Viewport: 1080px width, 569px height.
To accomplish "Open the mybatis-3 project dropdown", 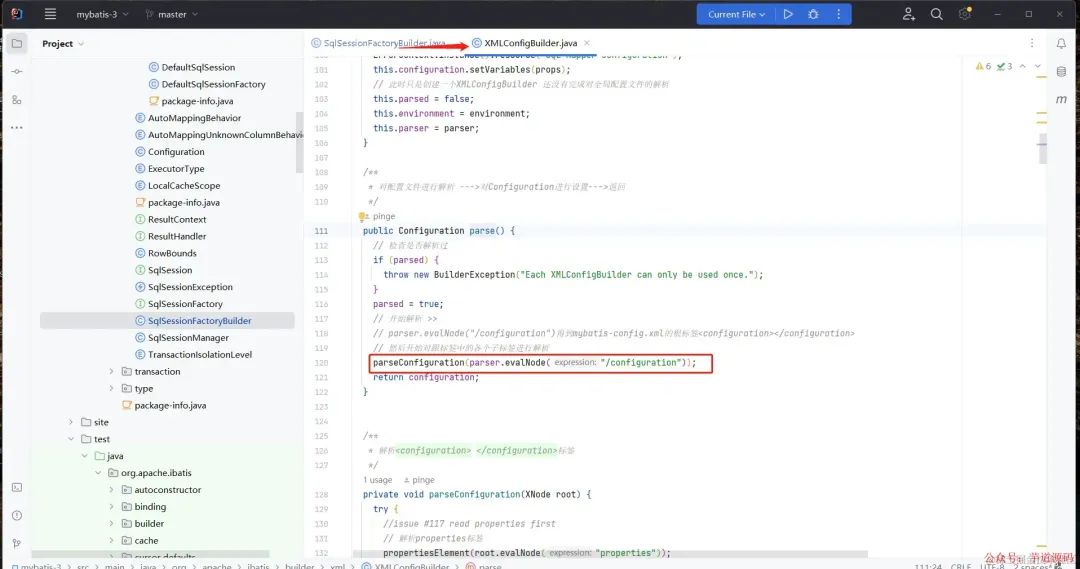I will click(102, 14).
